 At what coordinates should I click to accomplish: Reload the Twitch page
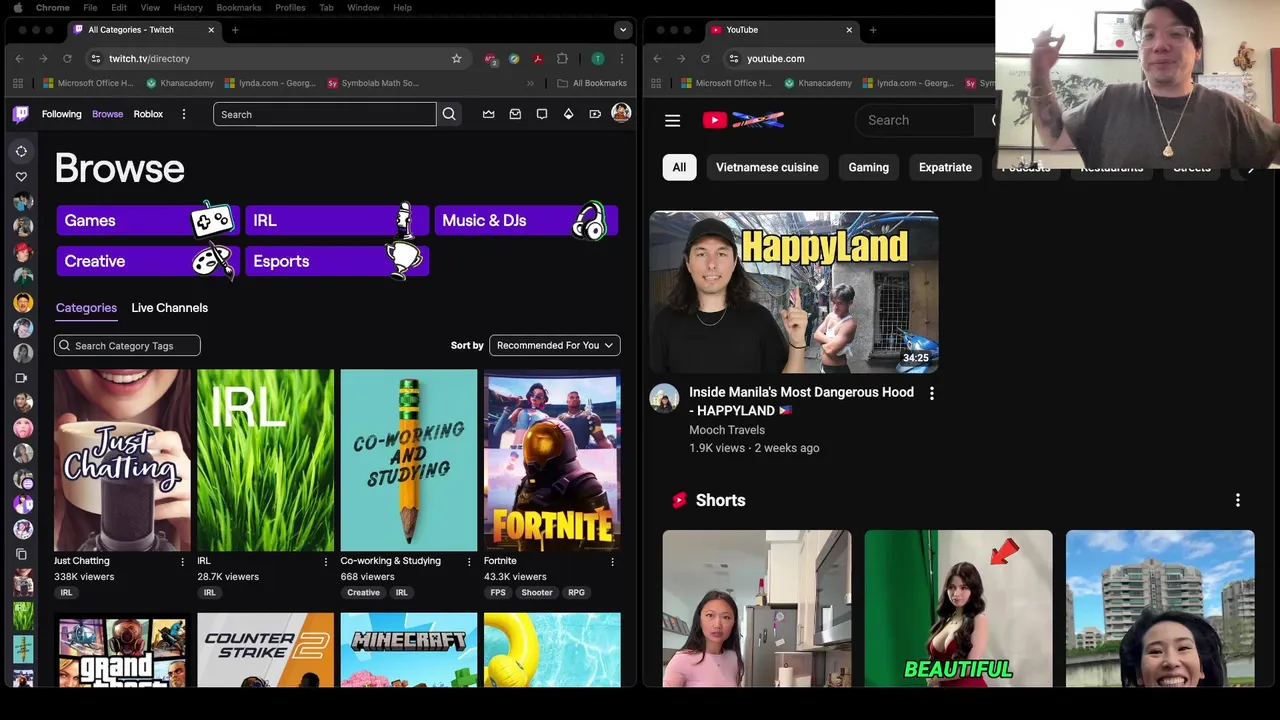(x=67, y=59)
